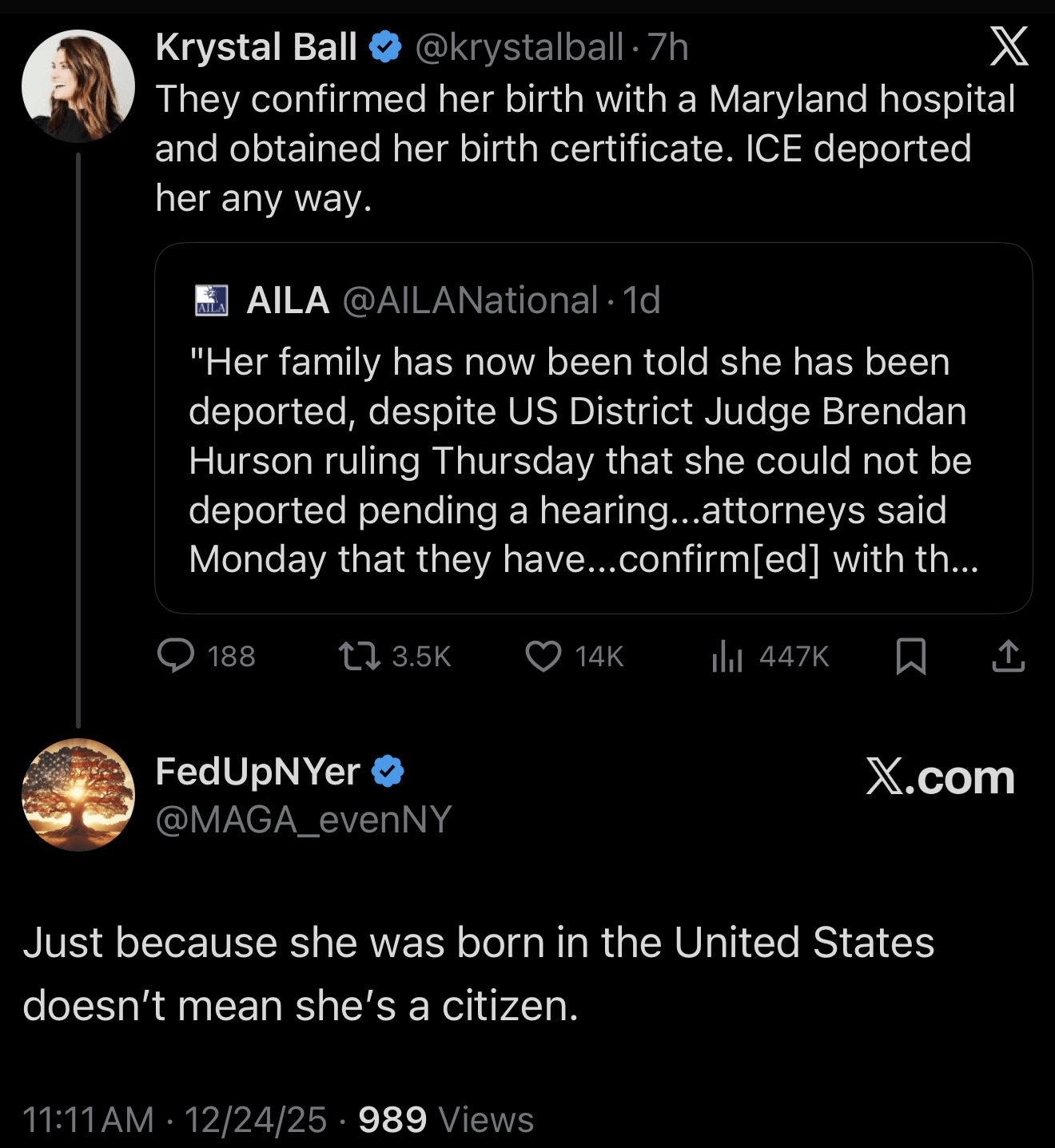The image size is (1055, 1148).
Task: Open the @AILANational handle
Action: coord(470,300)
